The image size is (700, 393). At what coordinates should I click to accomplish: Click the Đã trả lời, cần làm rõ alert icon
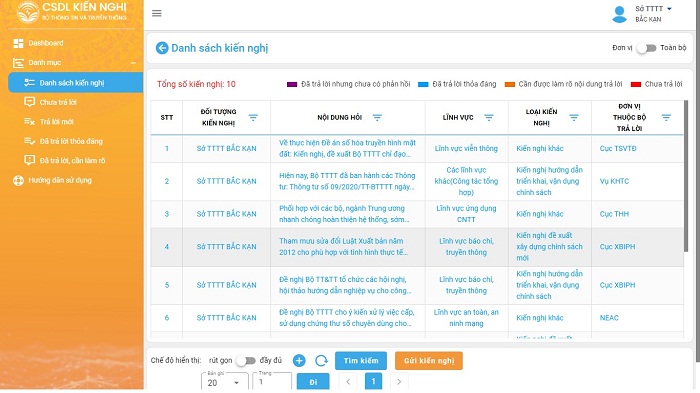(x=29, y=160)
